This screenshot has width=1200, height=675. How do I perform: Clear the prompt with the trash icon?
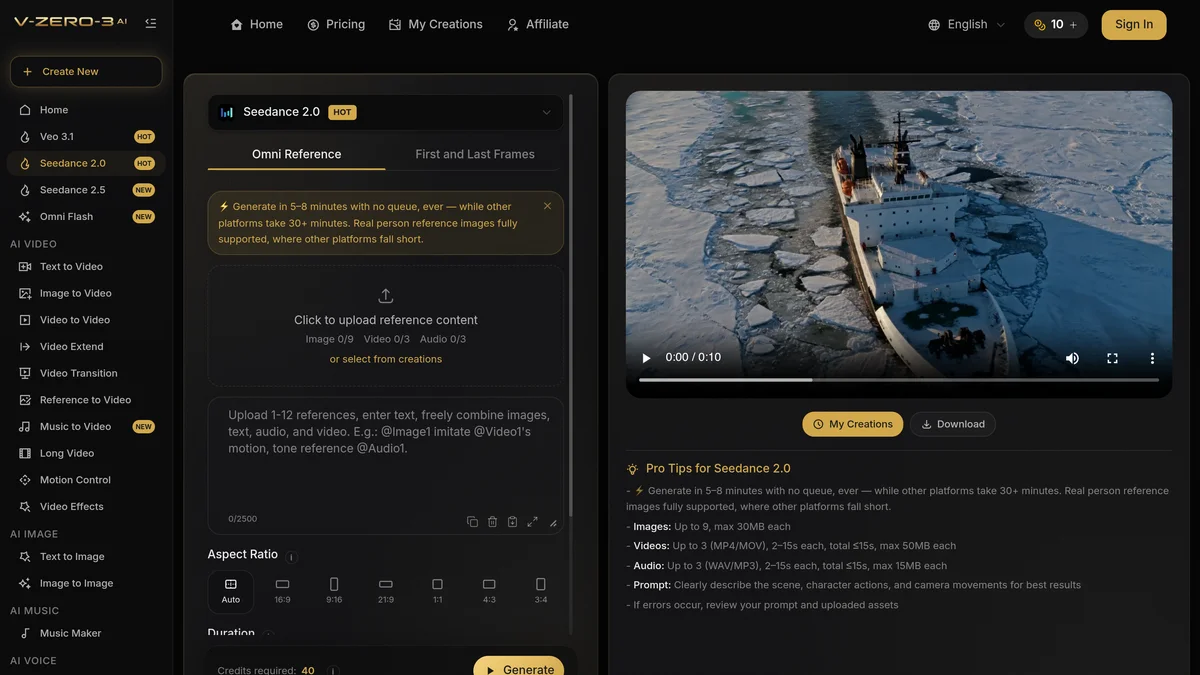coord(492,522)
